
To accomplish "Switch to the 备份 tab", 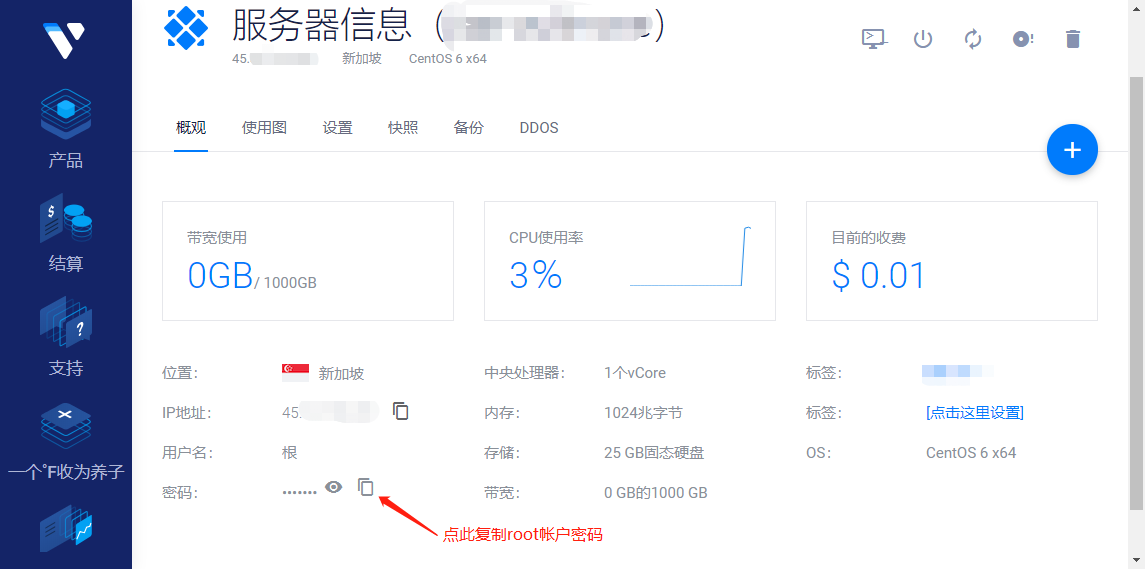I will [x=468, y=128].
